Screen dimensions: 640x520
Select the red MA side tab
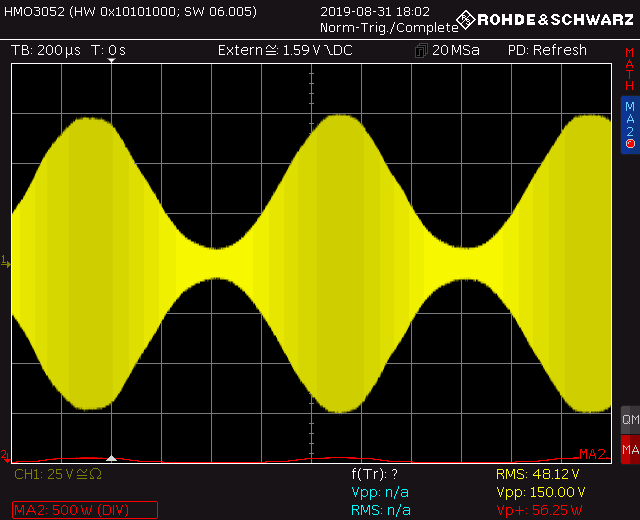(630, 450)
